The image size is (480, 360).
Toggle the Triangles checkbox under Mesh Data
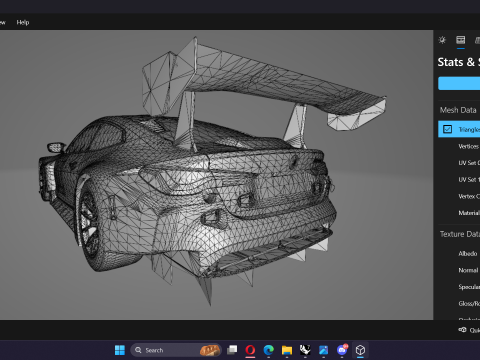[x=447, y=129]
